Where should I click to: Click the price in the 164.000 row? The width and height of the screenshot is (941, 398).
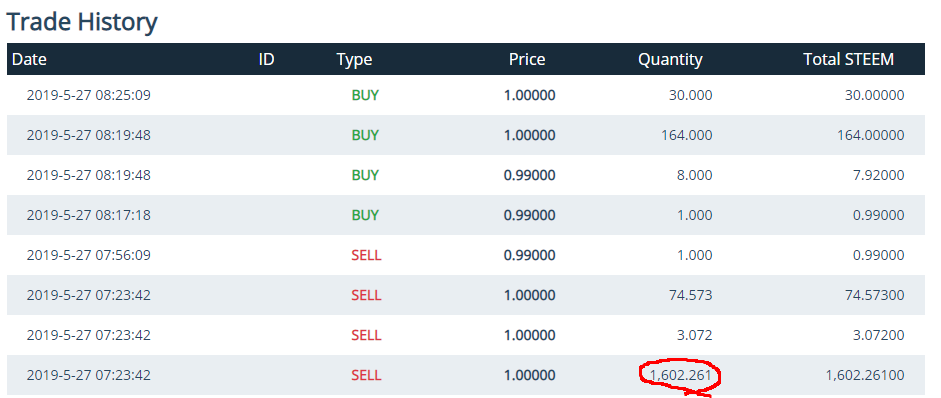coord(530,135)
